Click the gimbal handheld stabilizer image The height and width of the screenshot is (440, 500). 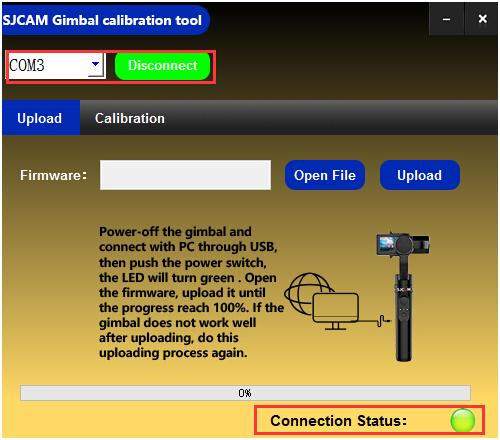403,297
